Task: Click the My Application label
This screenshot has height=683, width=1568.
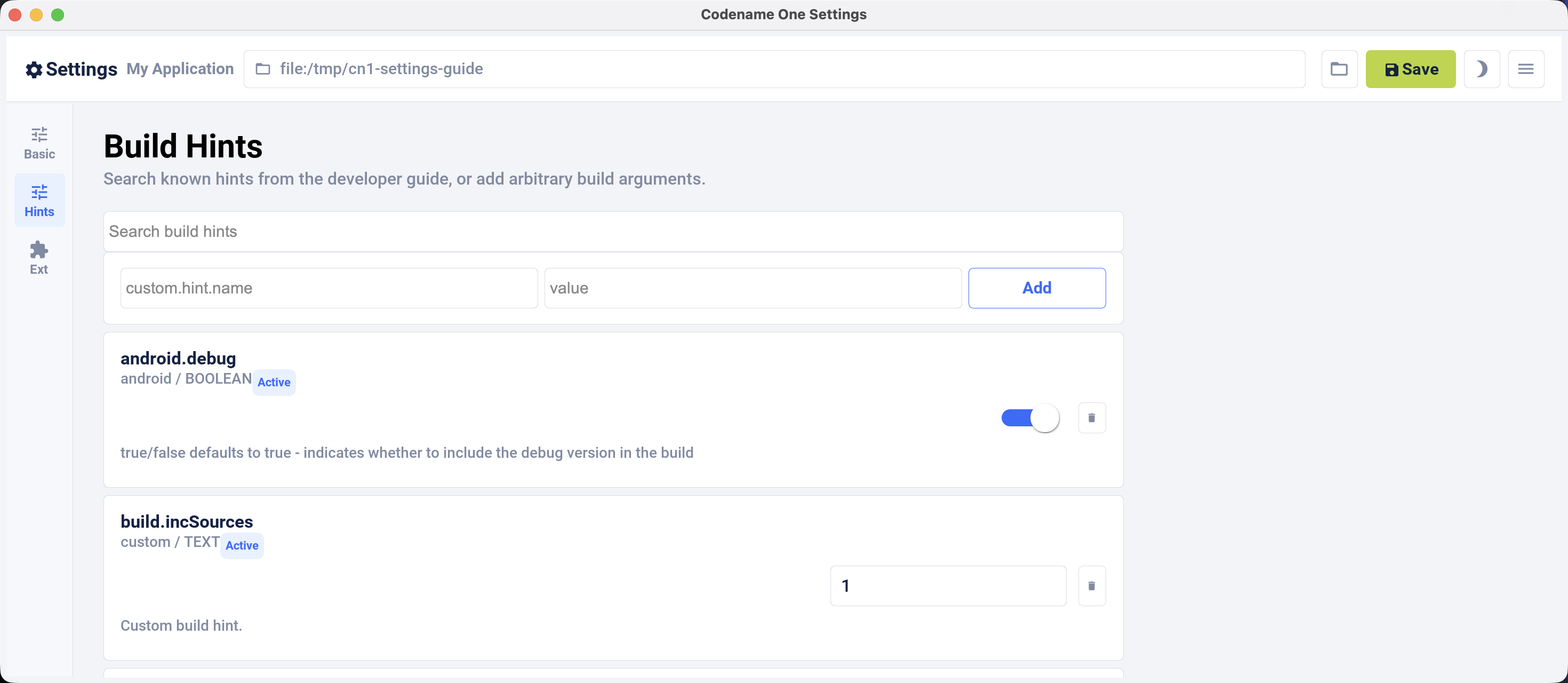Action: [x=180, y=69]
